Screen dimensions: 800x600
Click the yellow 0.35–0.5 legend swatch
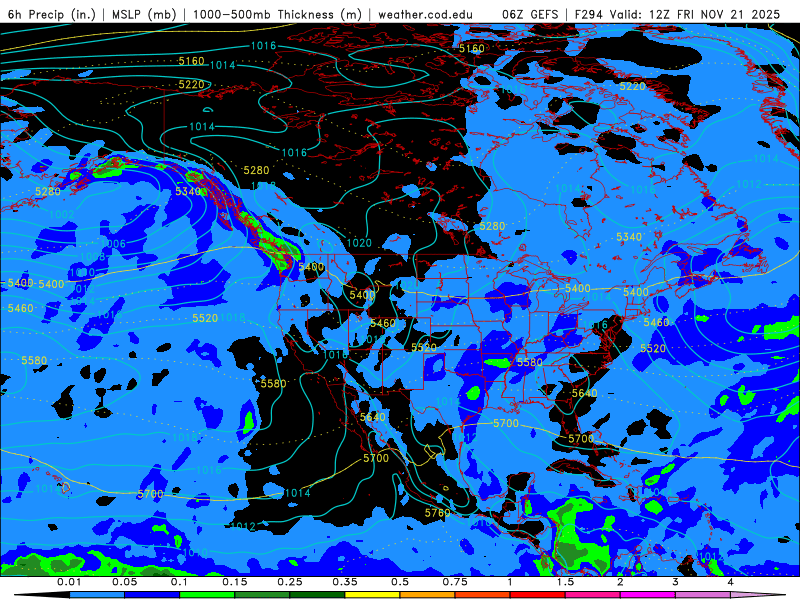(x=372, y=595)
